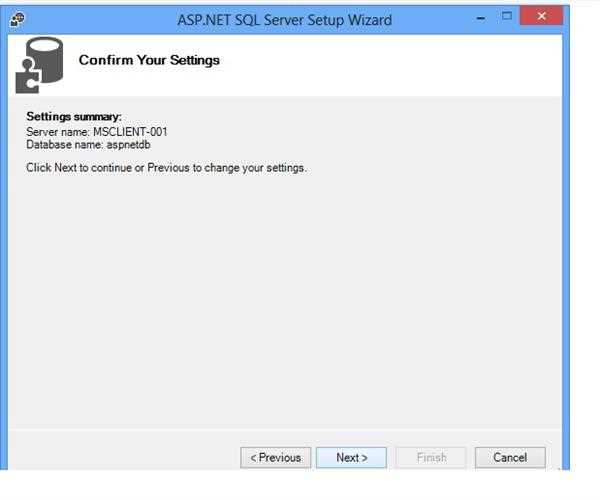Close the ASP.NET SQL Server Setup Wizard

click(541, 16)
